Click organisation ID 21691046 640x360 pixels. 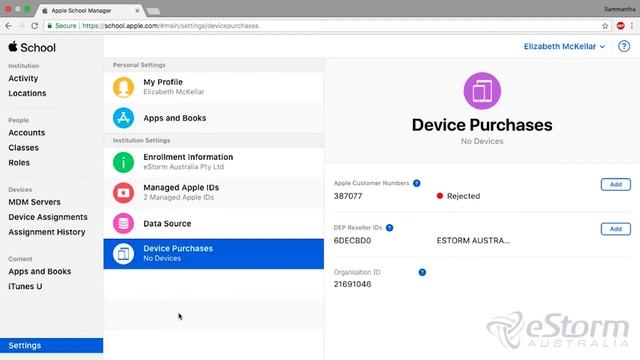point(353,284)
